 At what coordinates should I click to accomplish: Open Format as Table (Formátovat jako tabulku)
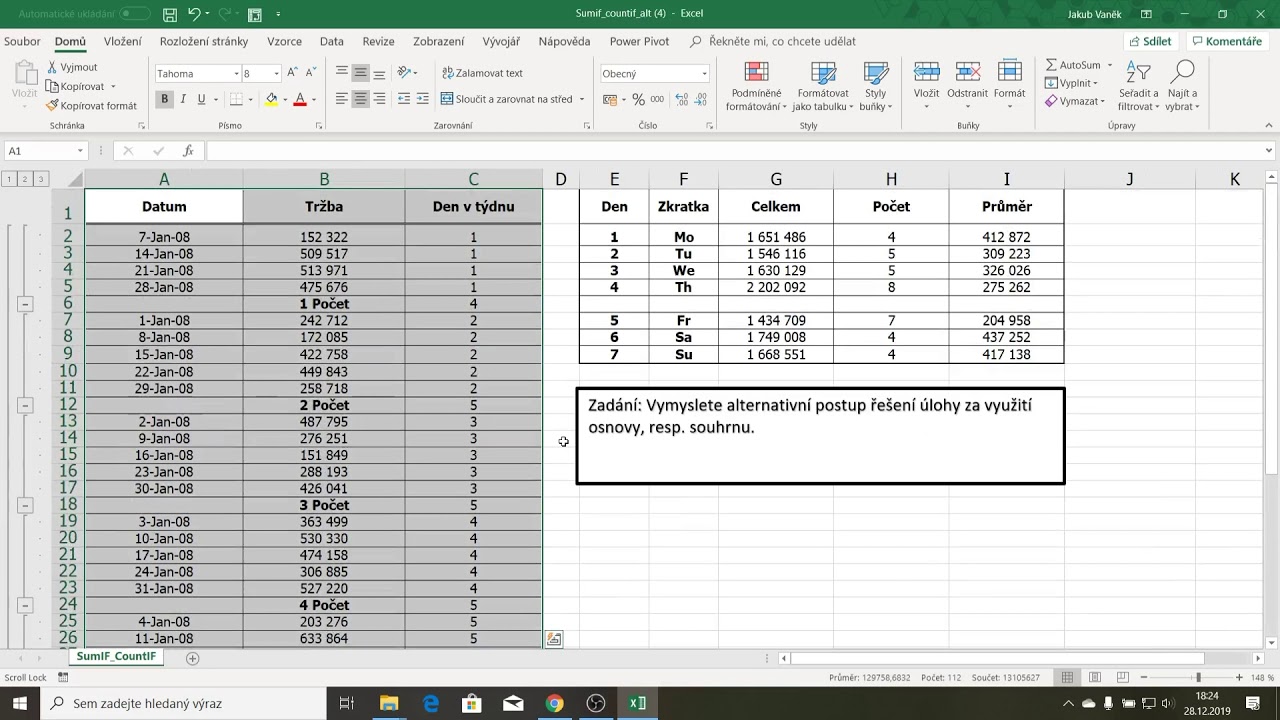823,87
